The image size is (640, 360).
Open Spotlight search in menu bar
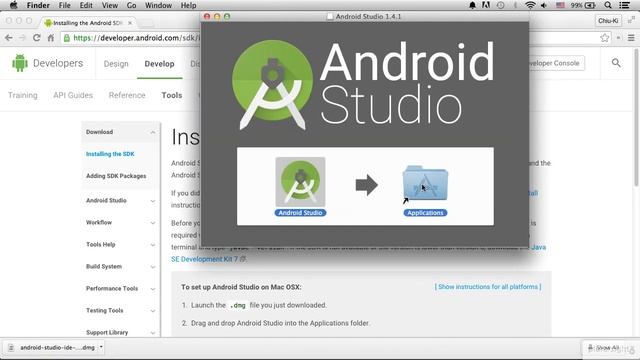(608, 5)
